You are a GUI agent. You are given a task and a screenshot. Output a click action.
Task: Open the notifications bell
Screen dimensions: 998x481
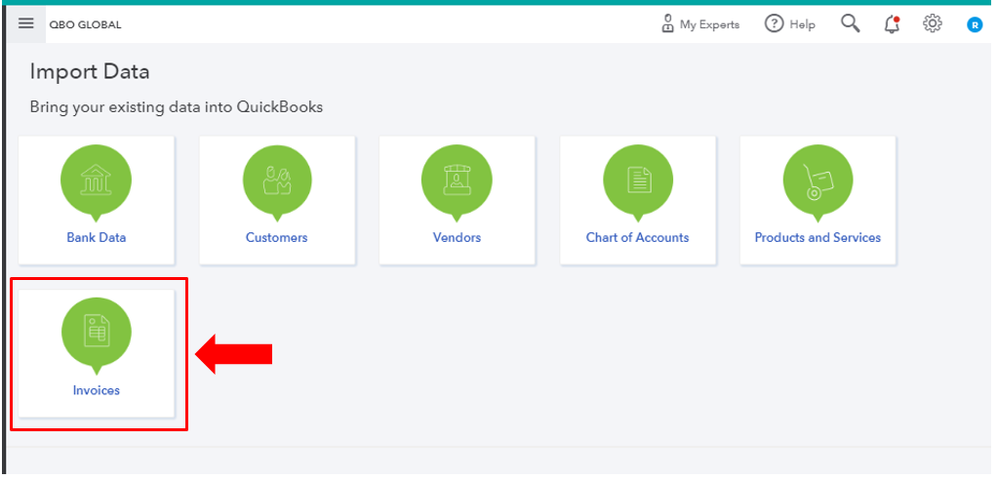coord(892,24)
